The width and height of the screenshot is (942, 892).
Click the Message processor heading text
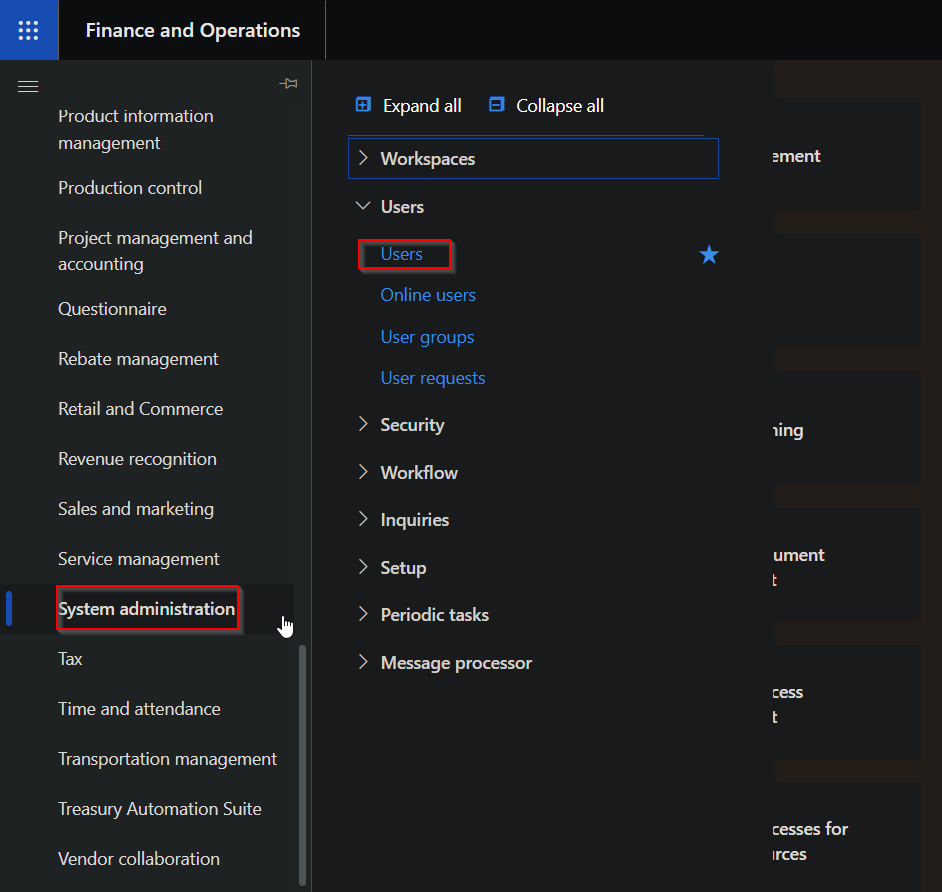[456, 663]
